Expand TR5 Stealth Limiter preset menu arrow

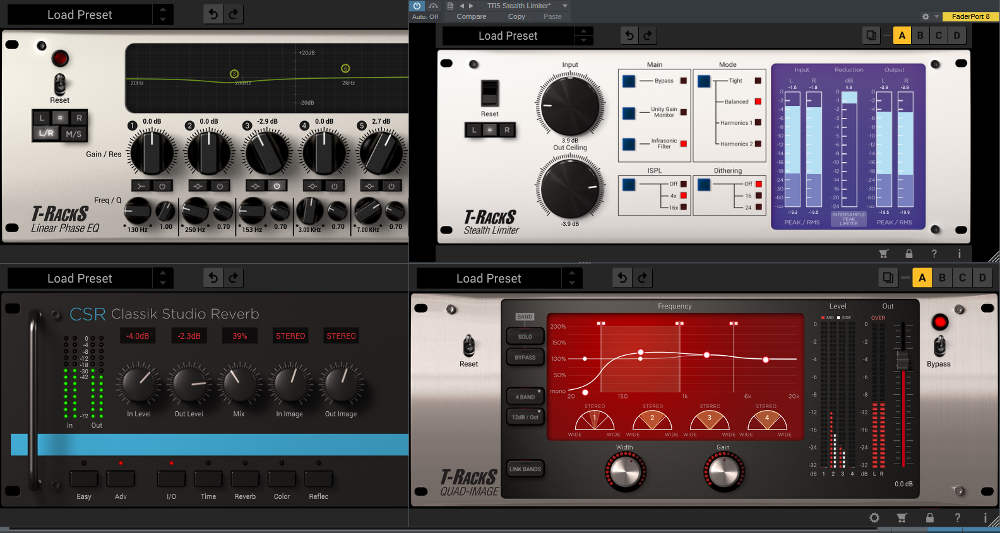[565, 5]
